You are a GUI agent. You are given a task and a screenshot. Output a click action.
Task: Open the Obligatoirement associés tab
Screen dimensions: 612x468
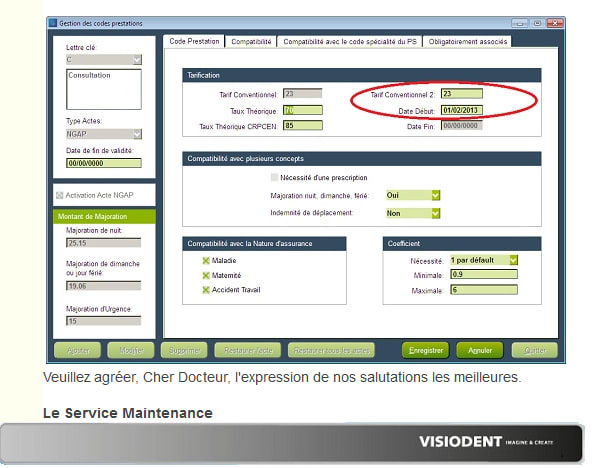click(468, 42)
